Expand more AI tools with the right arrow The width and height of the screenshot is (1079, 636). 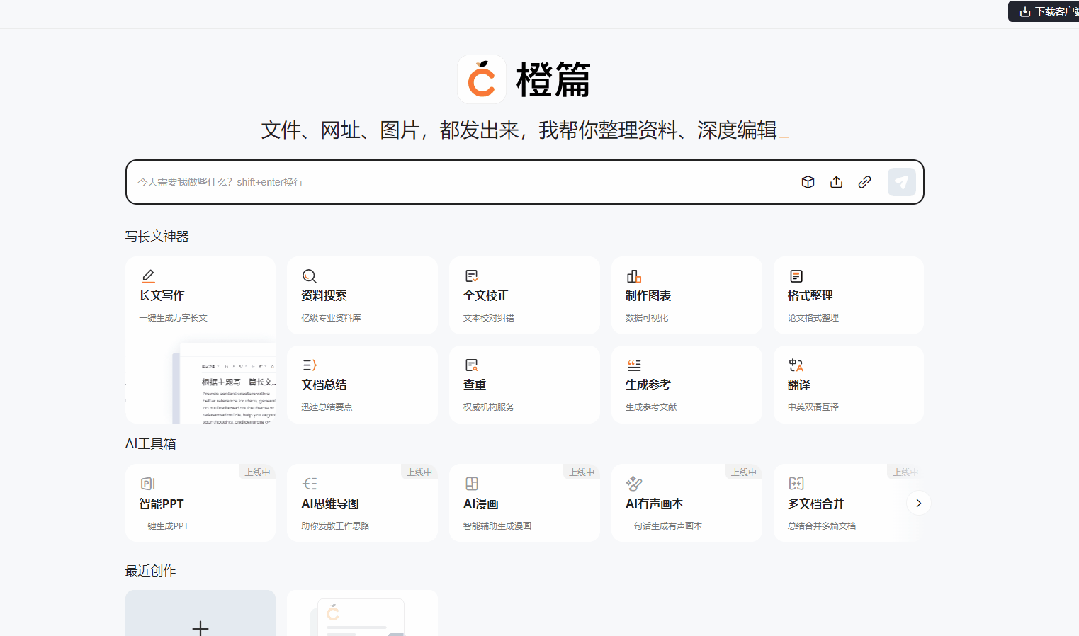[x=918, y=503]
